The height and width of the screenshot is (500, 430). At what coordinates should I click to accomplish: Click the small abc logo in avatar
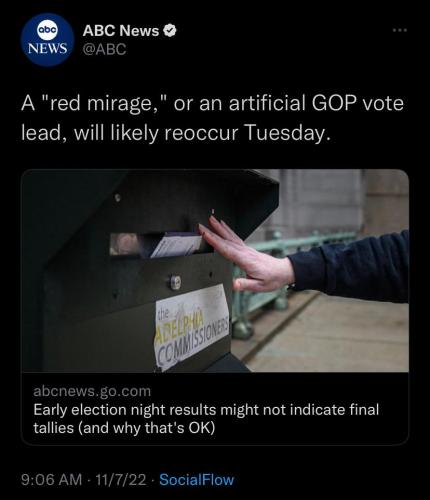point(47,30)
